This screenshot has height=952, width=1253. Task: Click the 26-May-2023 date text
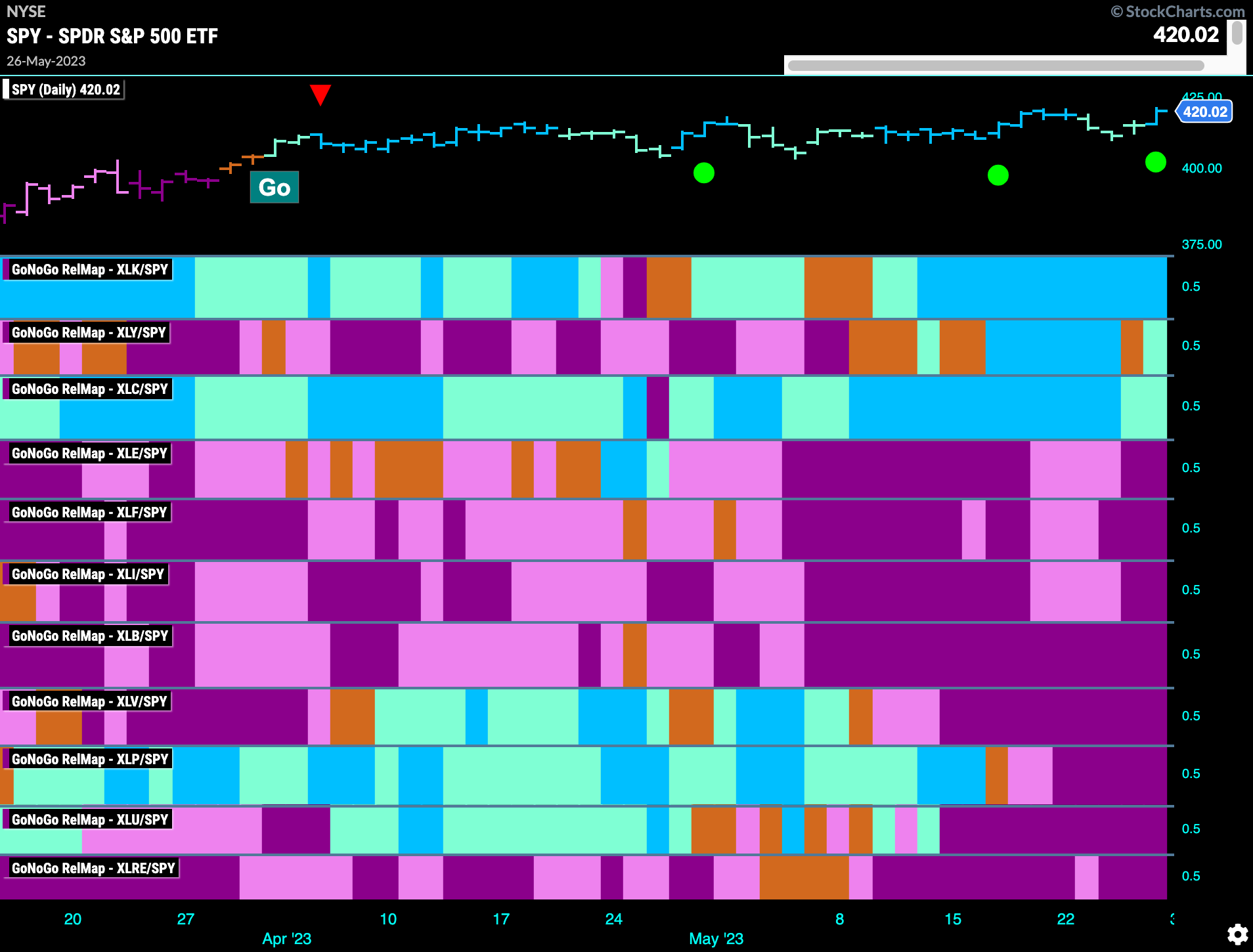46,61
